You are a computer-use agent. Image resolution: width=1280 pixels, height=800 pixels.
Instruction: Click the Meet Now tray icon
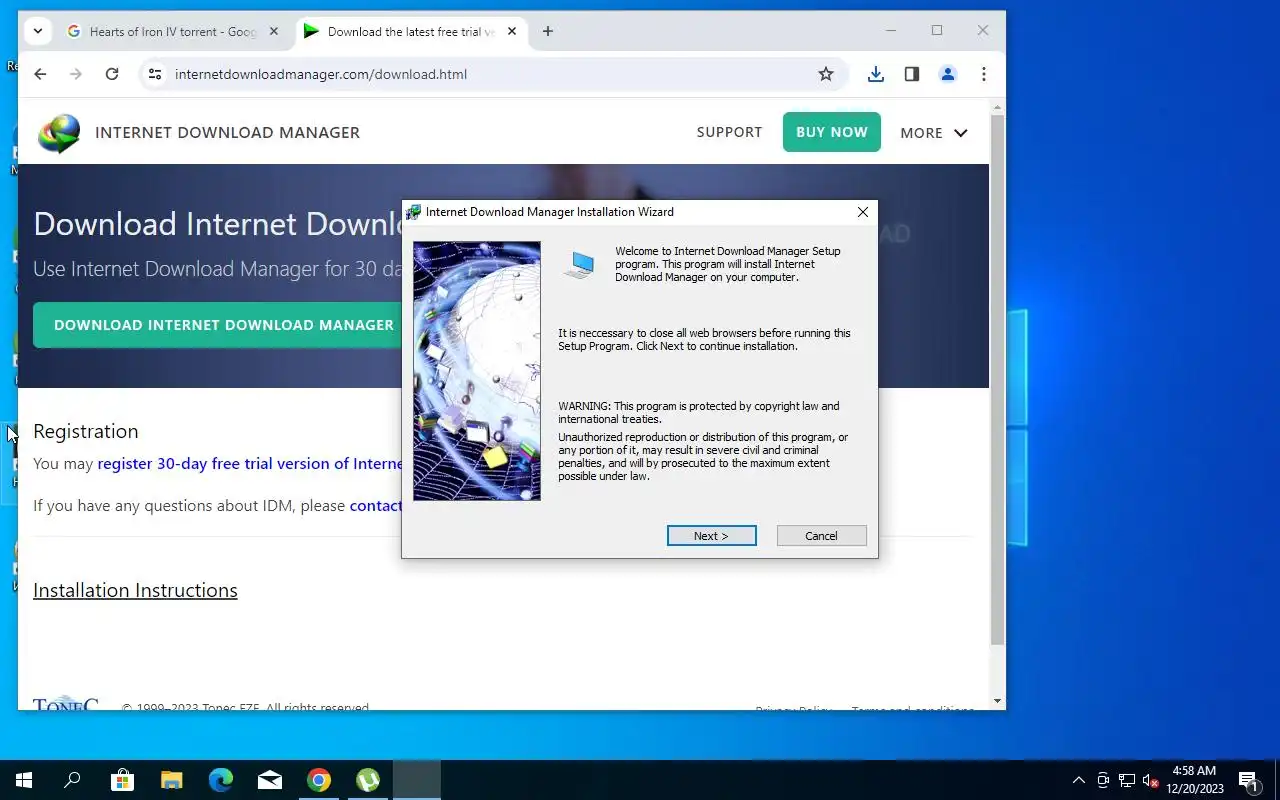pos(1103,780)
